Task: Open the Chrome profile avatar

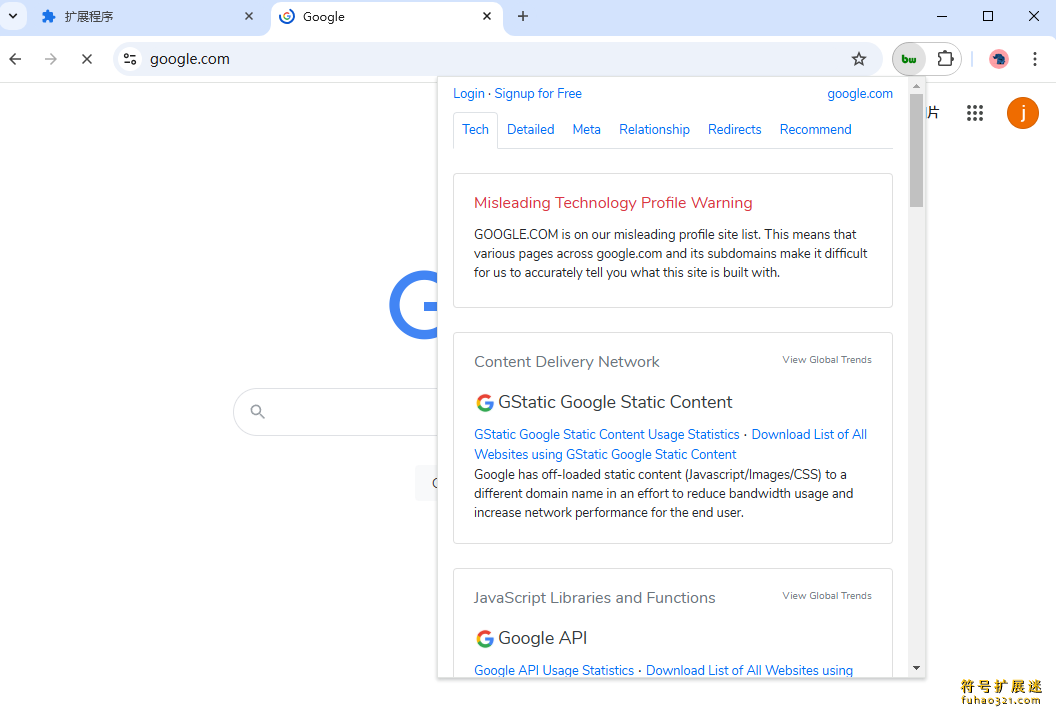Action: click(999, 59)
